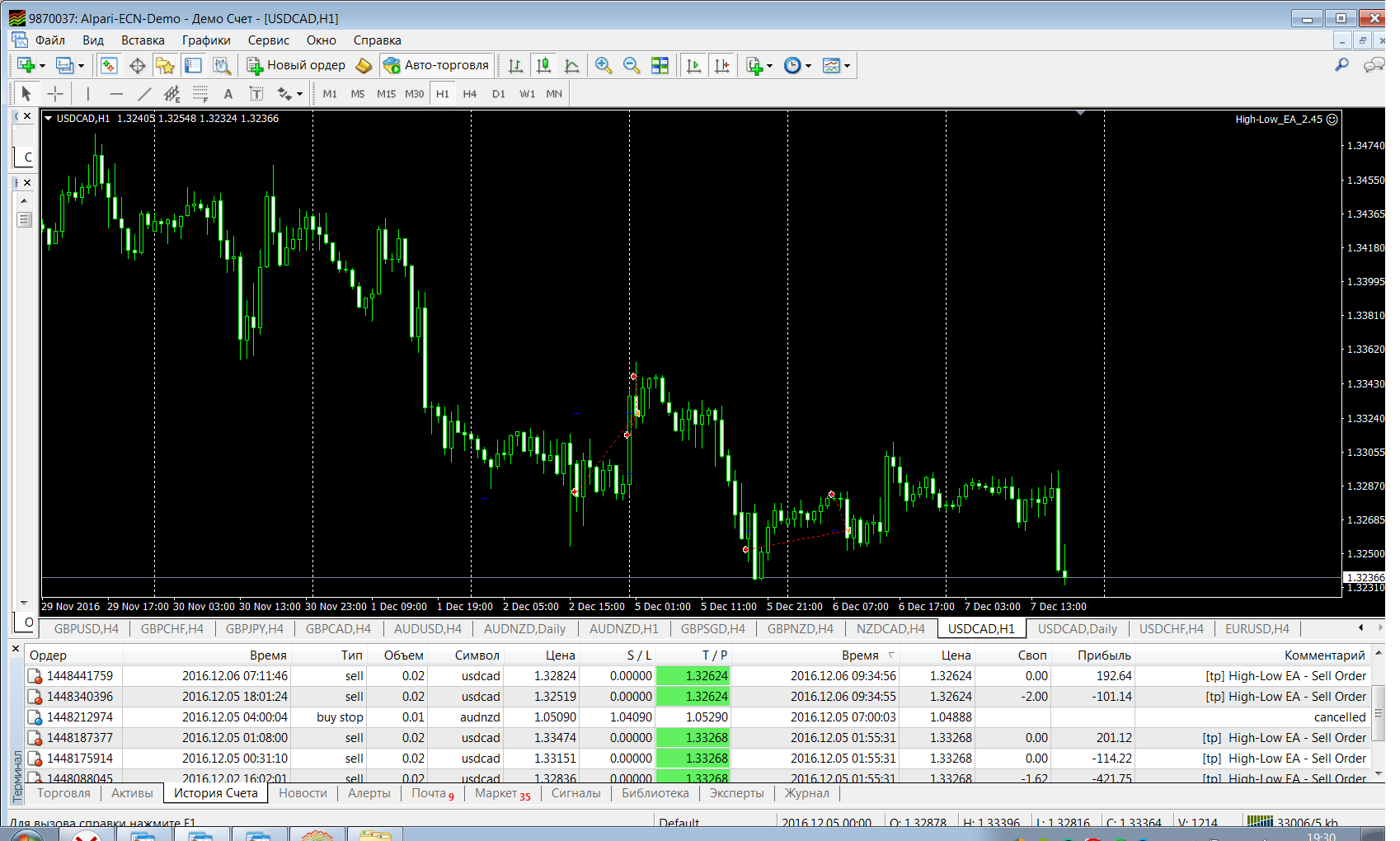The width and height of the screenshot is (1400, 841).
Task: Click the zoom in magnifier icon
Action: coord(604,65)
